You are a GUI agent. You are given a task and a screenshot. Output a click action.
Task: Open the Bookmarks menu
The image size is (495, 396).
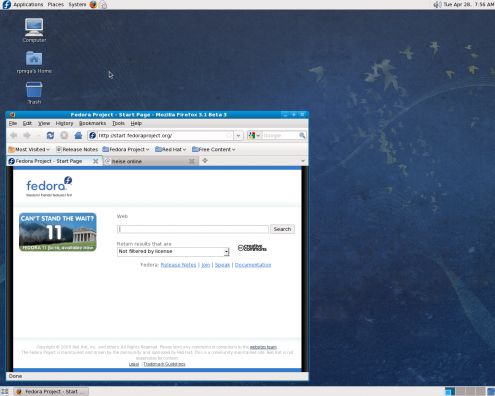92,123
